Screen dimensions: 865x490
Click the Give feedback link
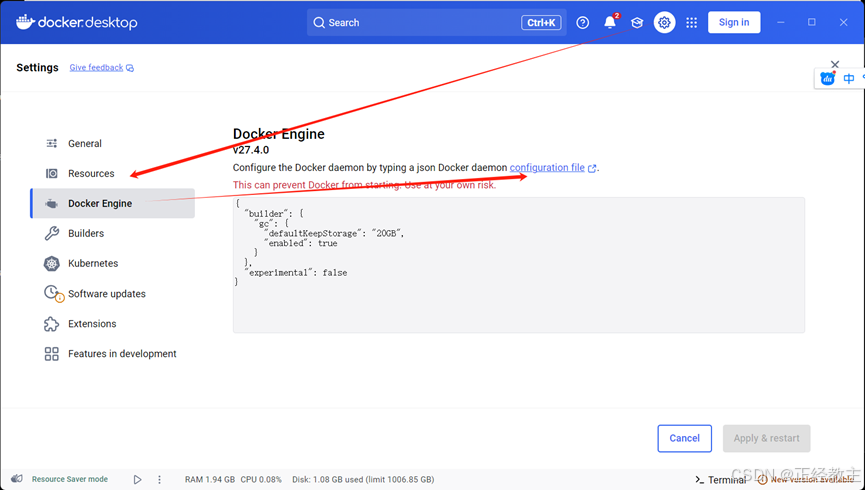96,67
